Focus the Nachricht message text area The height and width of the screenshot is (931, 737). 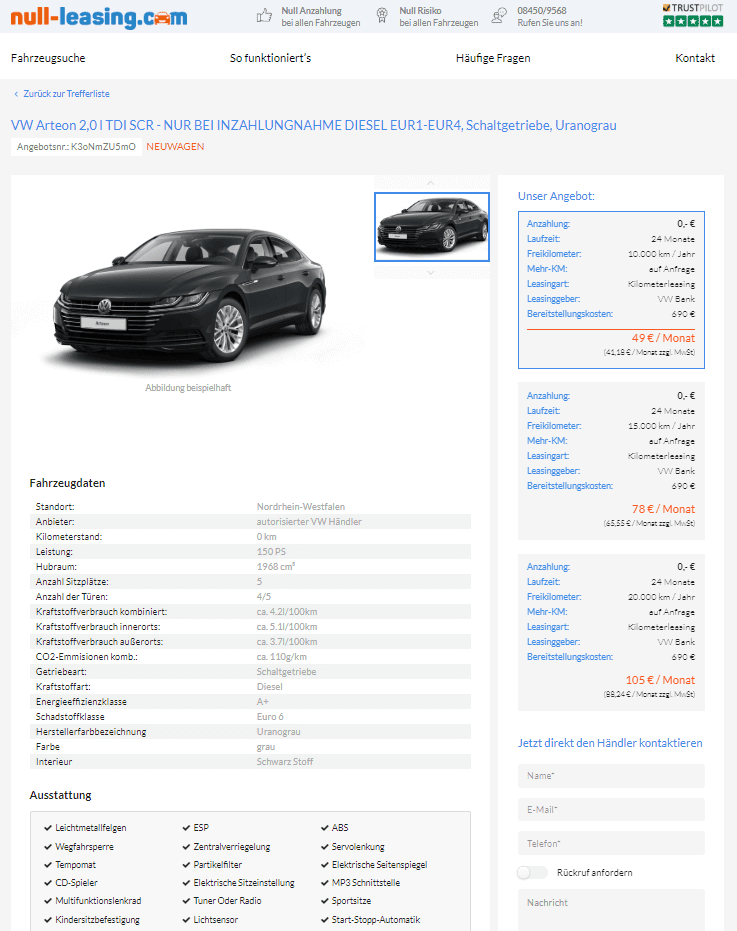611,910
